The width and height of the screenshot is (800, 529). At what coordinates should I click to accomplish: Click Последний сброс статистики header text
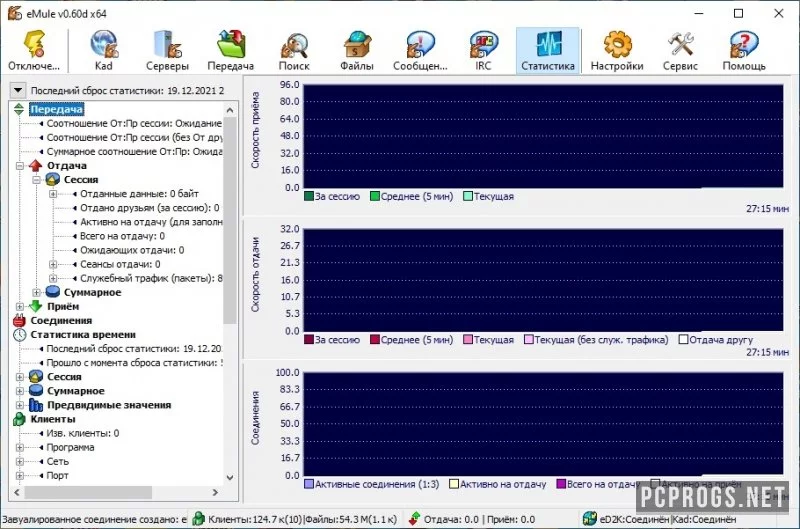127,91
